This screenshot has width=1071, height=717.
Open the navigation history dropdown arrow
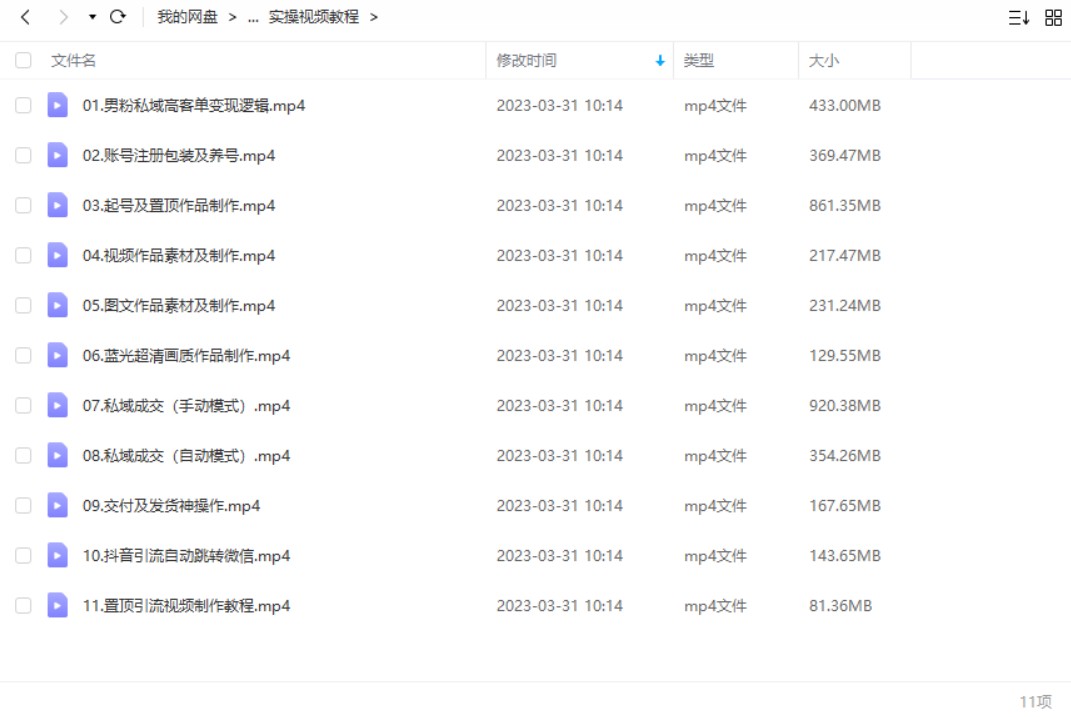pyautogui.click(x=92, y=17)
